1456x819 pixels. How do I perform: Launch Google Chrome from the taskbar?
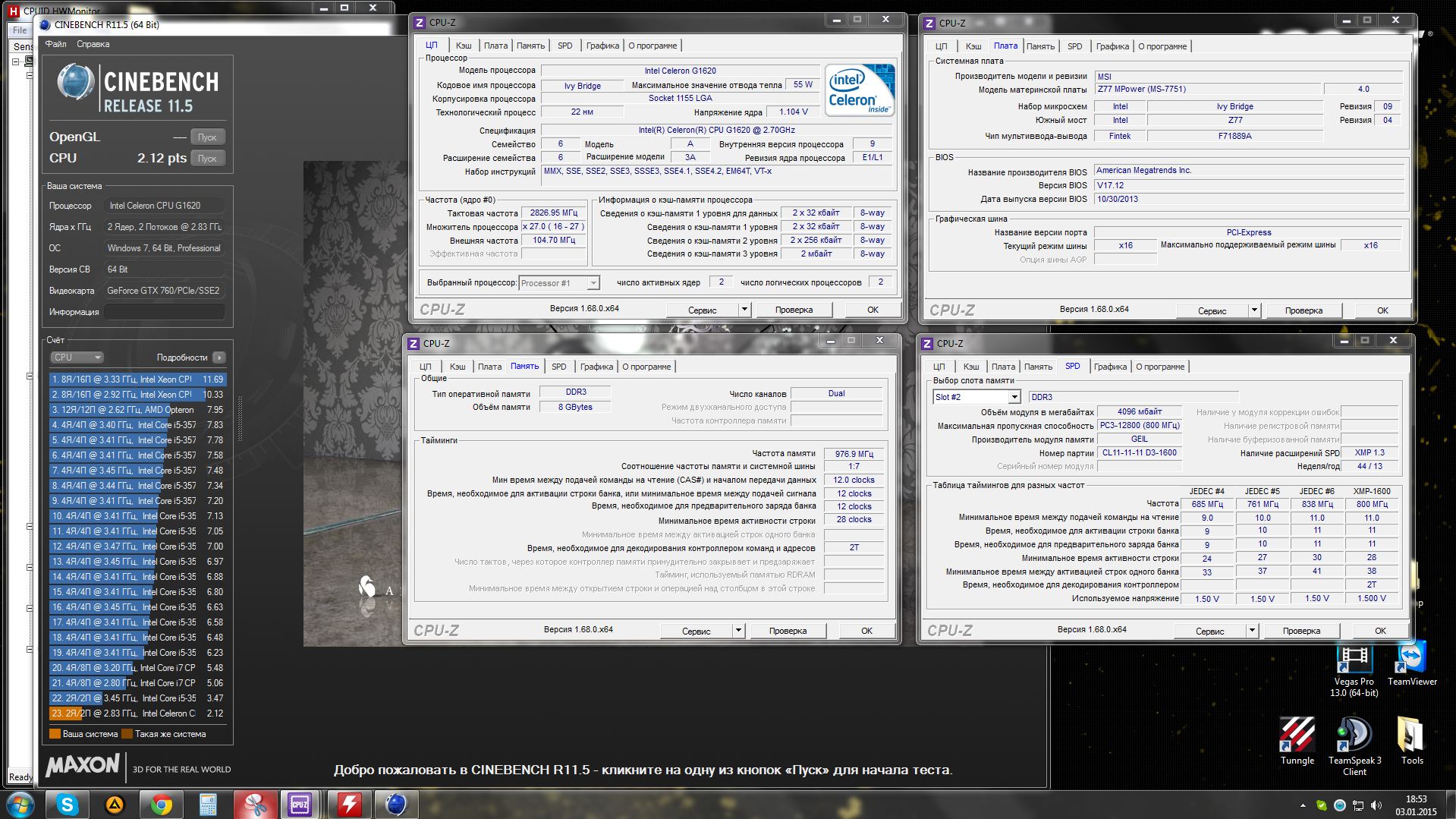(x=161, y=805)
